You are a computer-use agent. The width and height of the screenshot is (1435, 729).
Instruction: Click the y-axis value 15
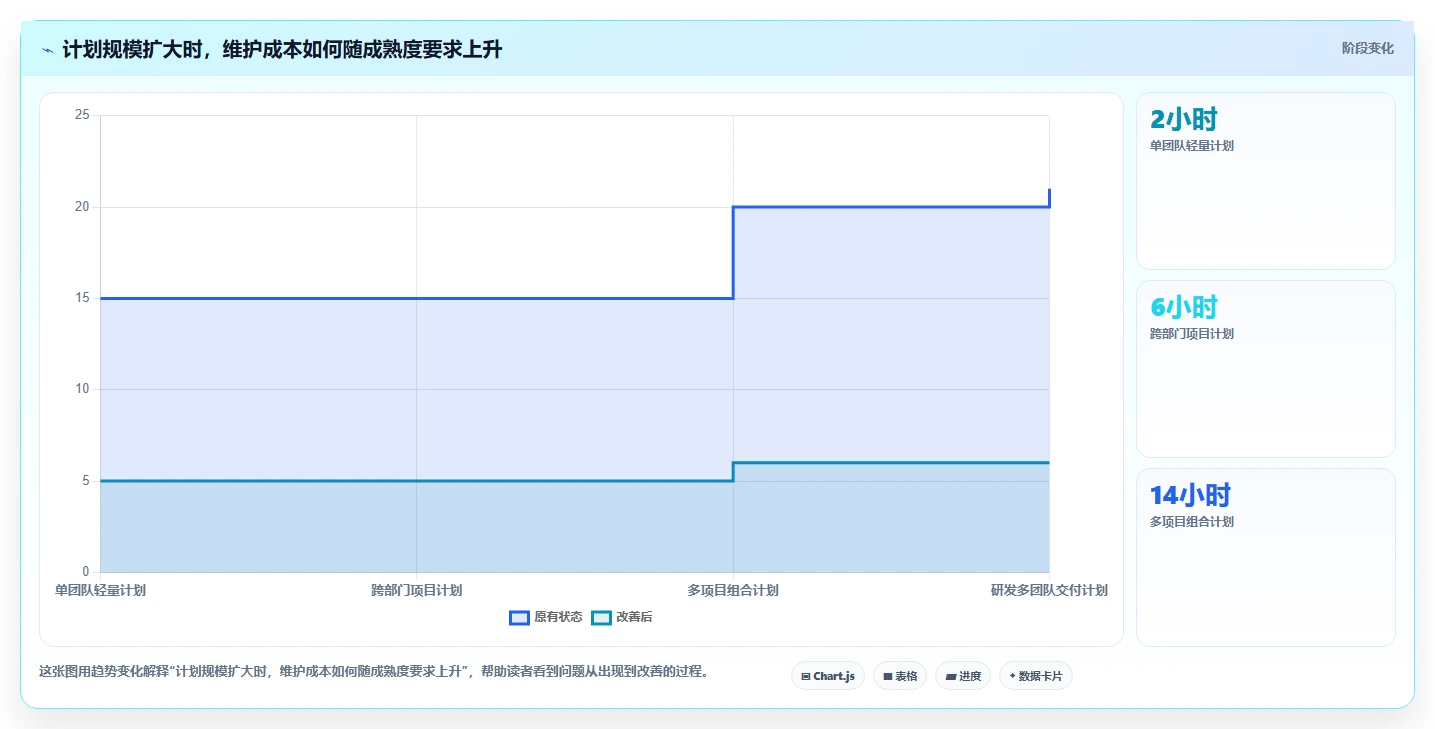(x=82, y=298)
